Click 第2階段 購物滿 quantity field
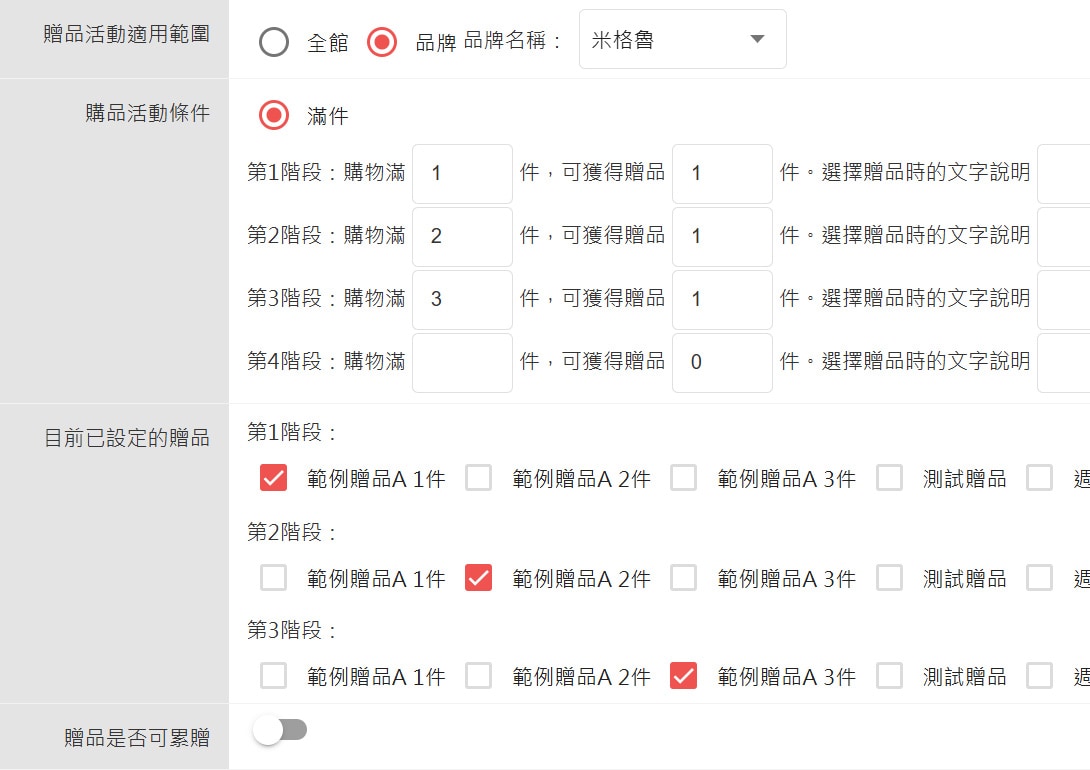The height and width of the screenshot is (770, 1090). (x=462, y=237)
